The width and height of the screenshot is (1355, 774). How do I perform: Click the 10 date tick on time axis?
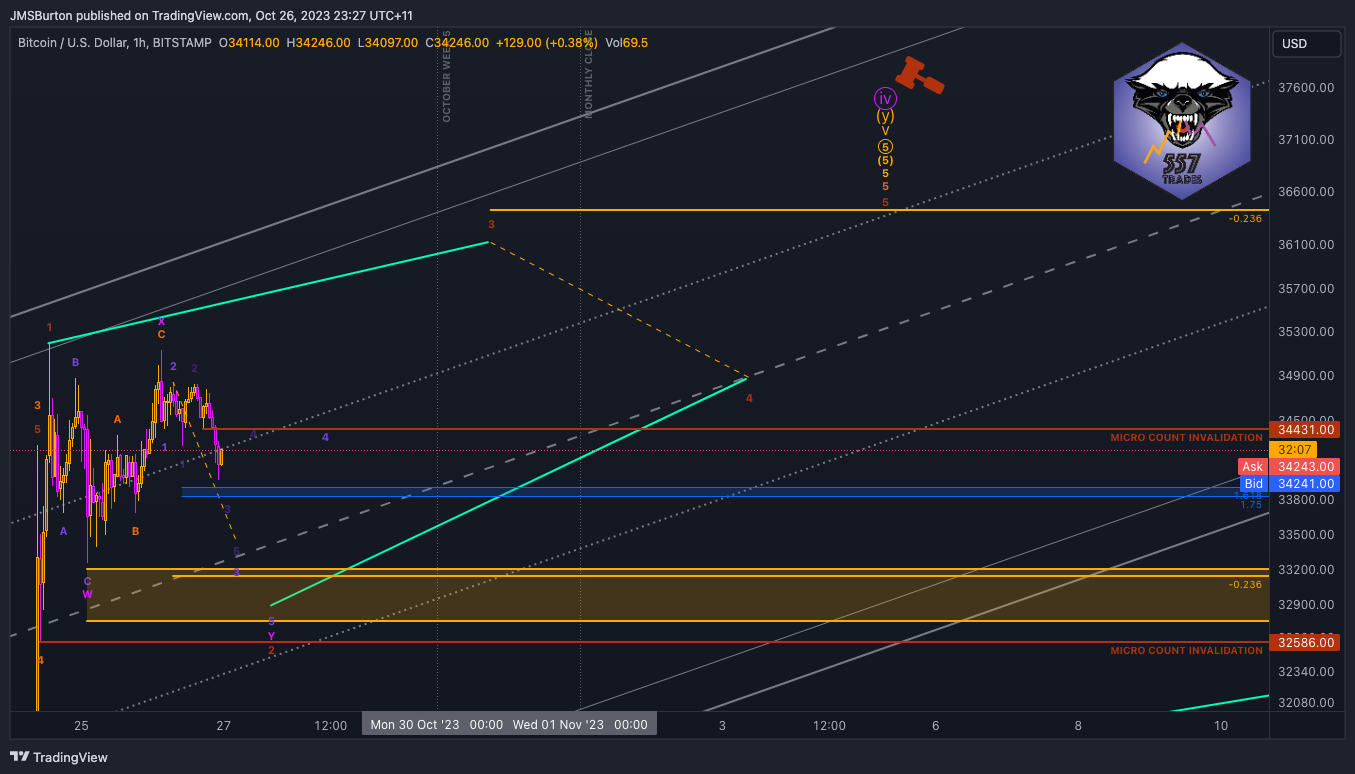[1221, 725]
